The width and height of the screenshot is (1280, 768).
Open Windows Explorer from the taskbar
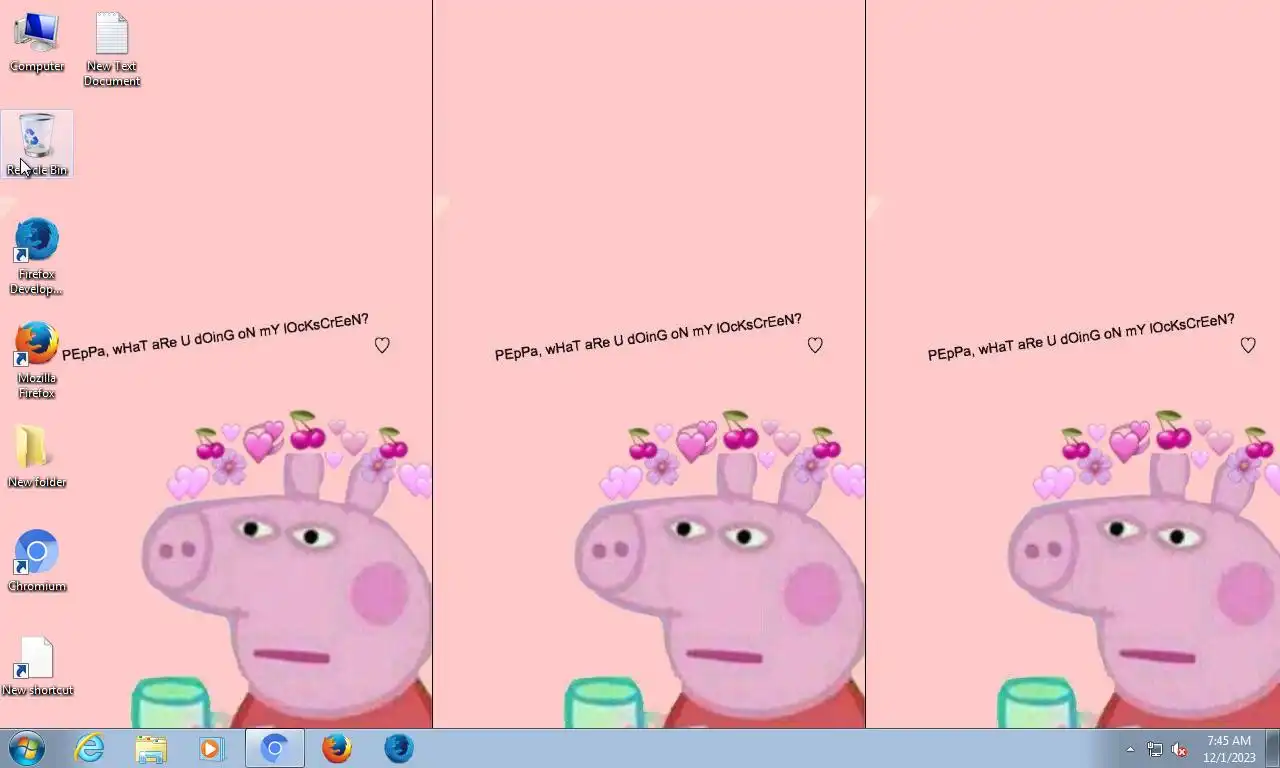151,748
